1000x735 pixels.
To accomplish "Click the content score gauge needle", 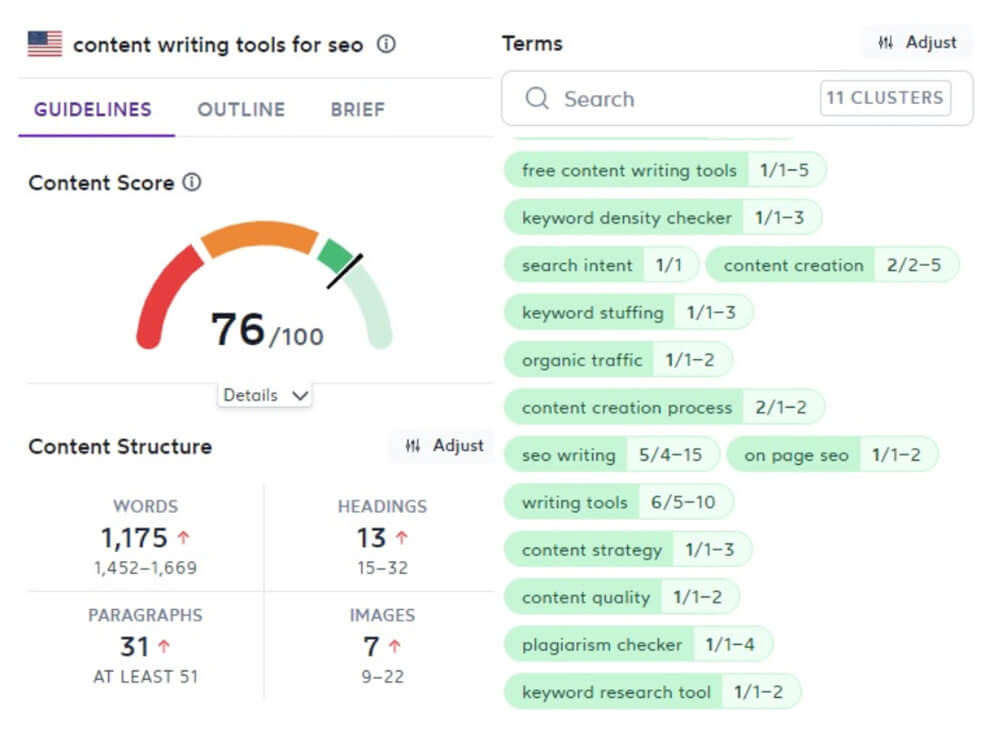I will click(x=344, y=271).
